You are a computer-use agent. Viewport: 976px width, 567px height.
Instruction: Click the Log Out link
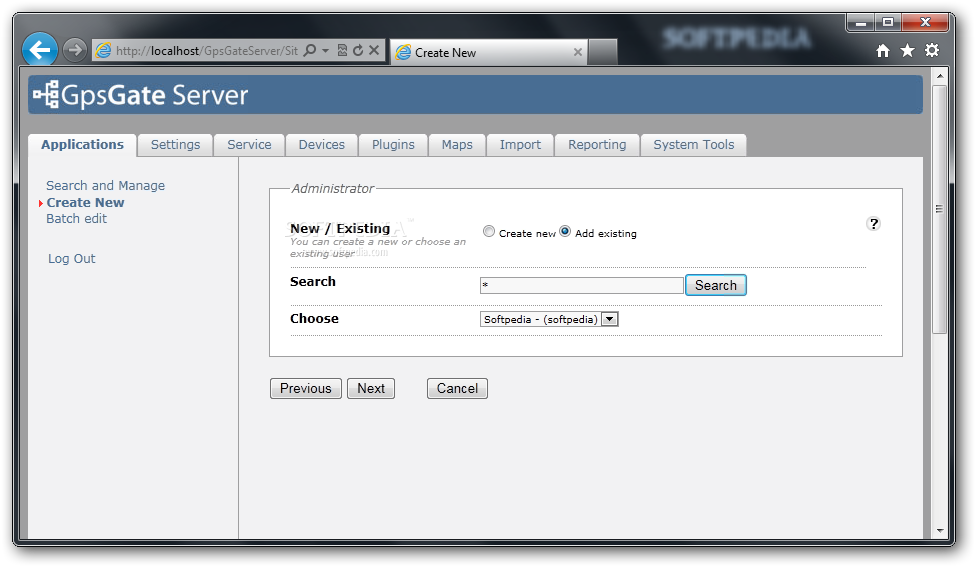(72, 258)
